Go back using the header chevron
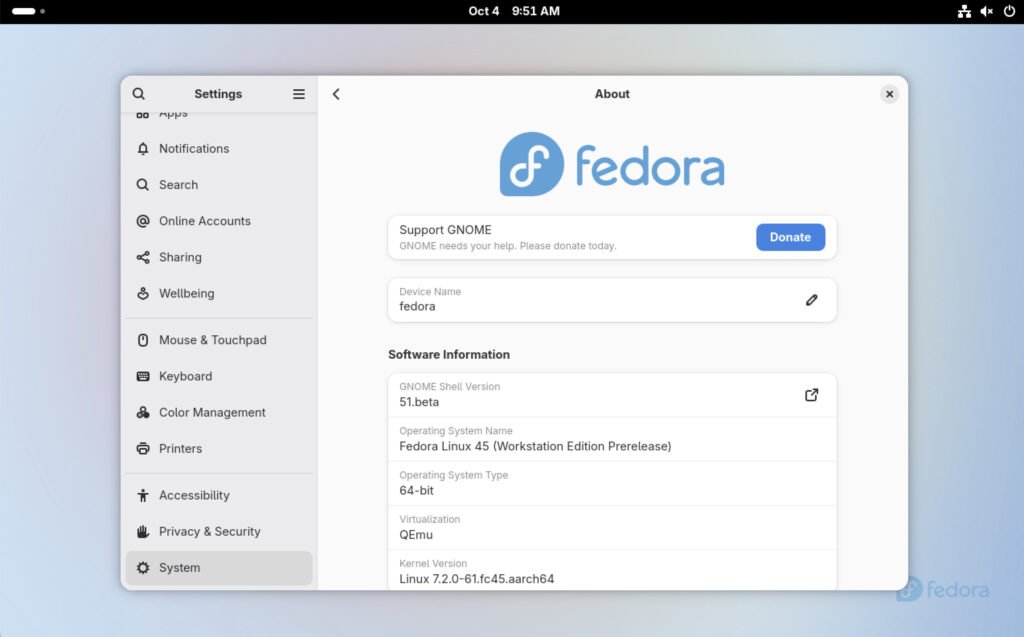The image size is (1024, 637). [x=336, y=94]
